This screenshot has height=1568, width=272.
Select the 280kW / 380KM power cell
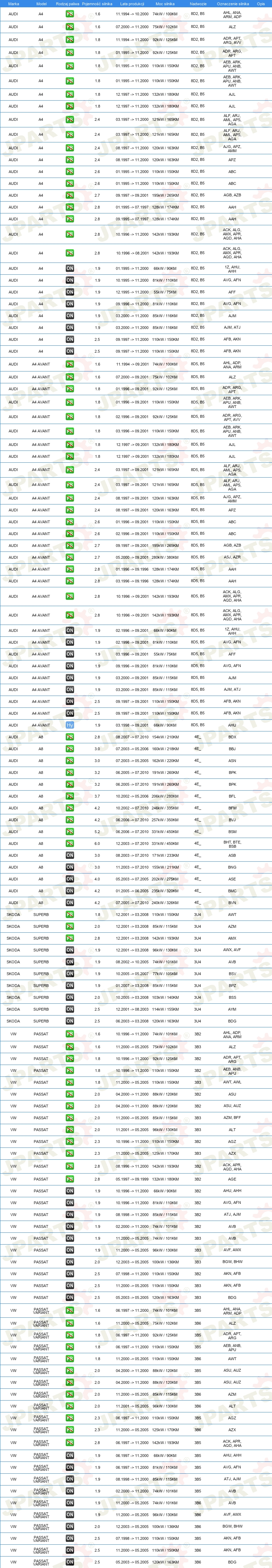pyautogui.click(x=166, y=558)
